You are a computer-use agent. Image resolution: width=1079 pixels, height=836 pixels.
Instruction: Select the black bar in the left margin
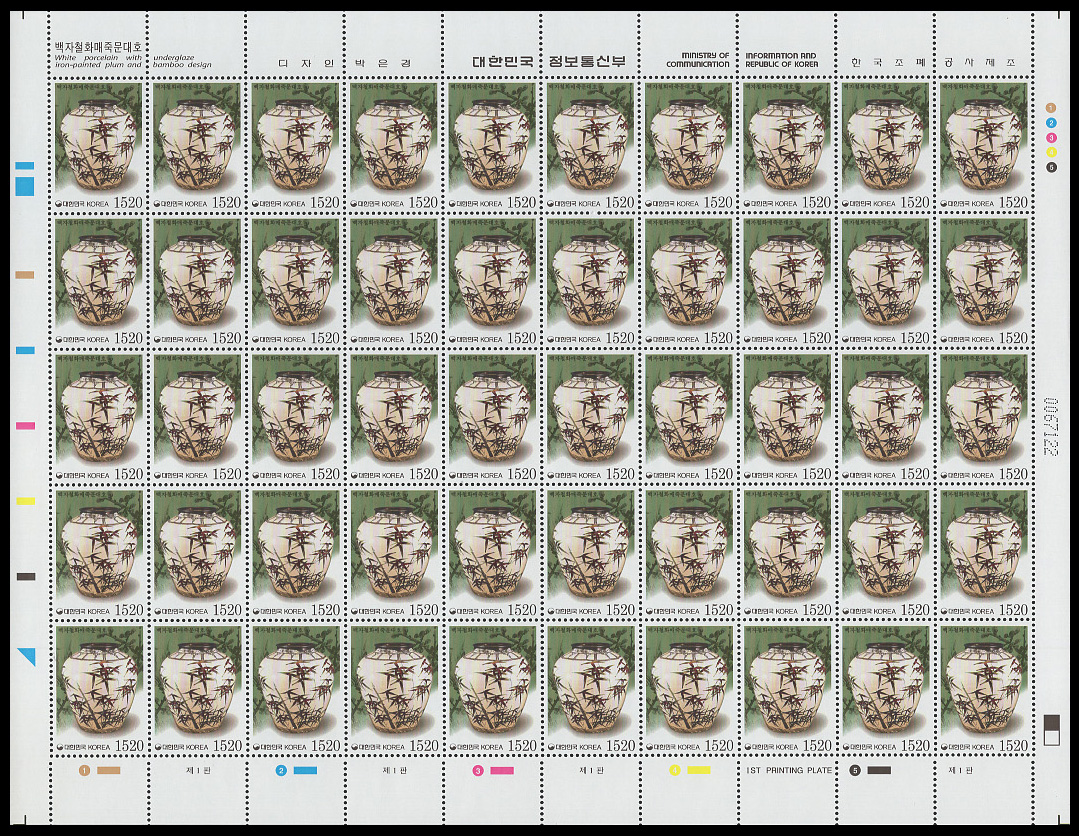point(25,577)
